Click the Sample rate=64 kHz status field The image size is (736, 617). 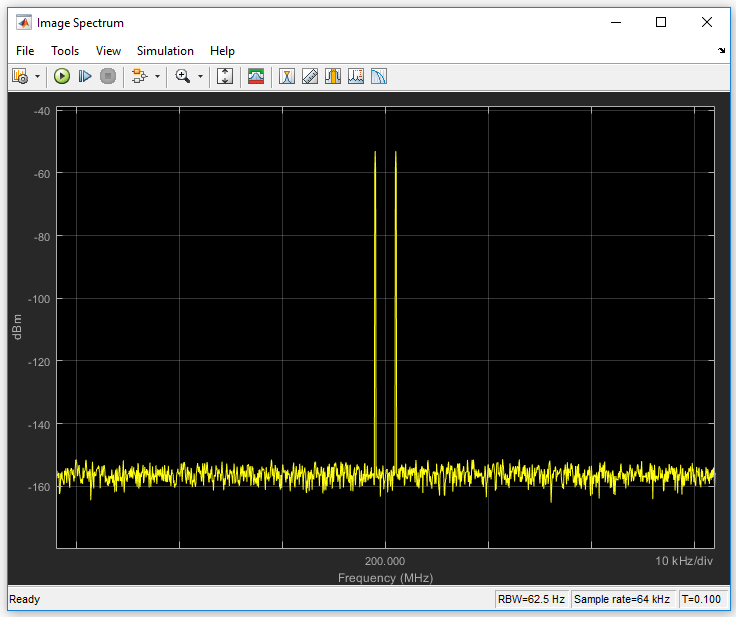[623, 600]
